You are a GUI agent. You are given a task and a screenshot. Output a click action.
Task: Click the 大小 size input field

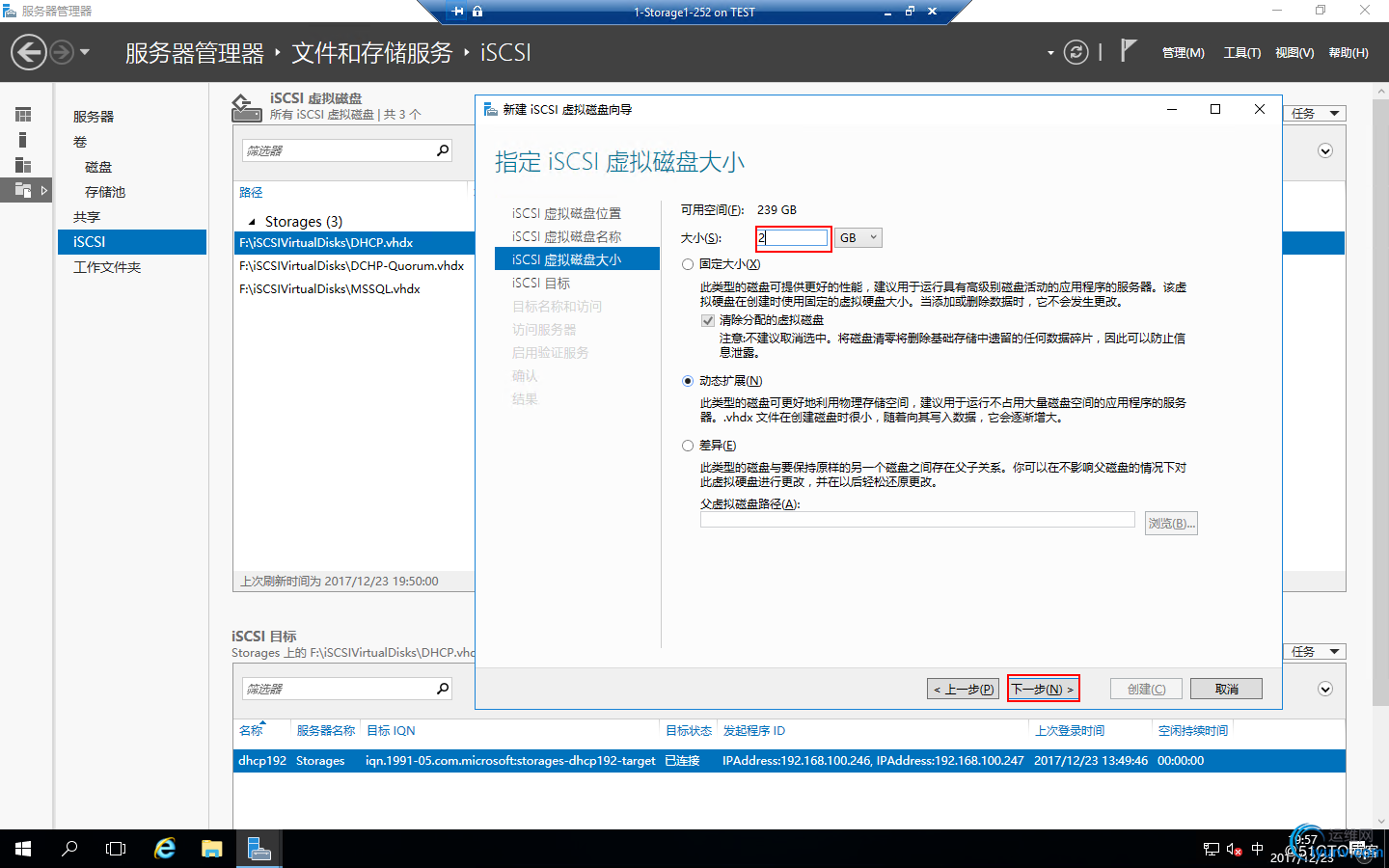coord(793,237)
